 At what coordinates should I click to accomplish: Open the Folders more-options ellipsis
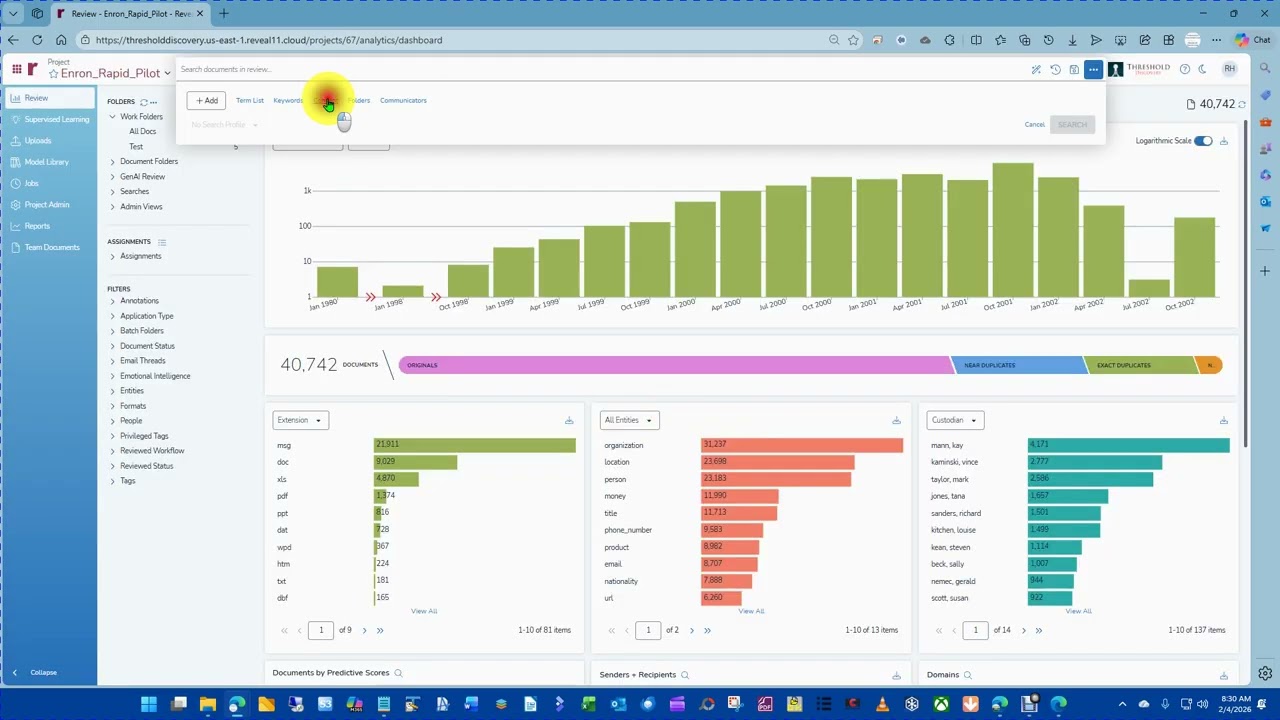154,102
